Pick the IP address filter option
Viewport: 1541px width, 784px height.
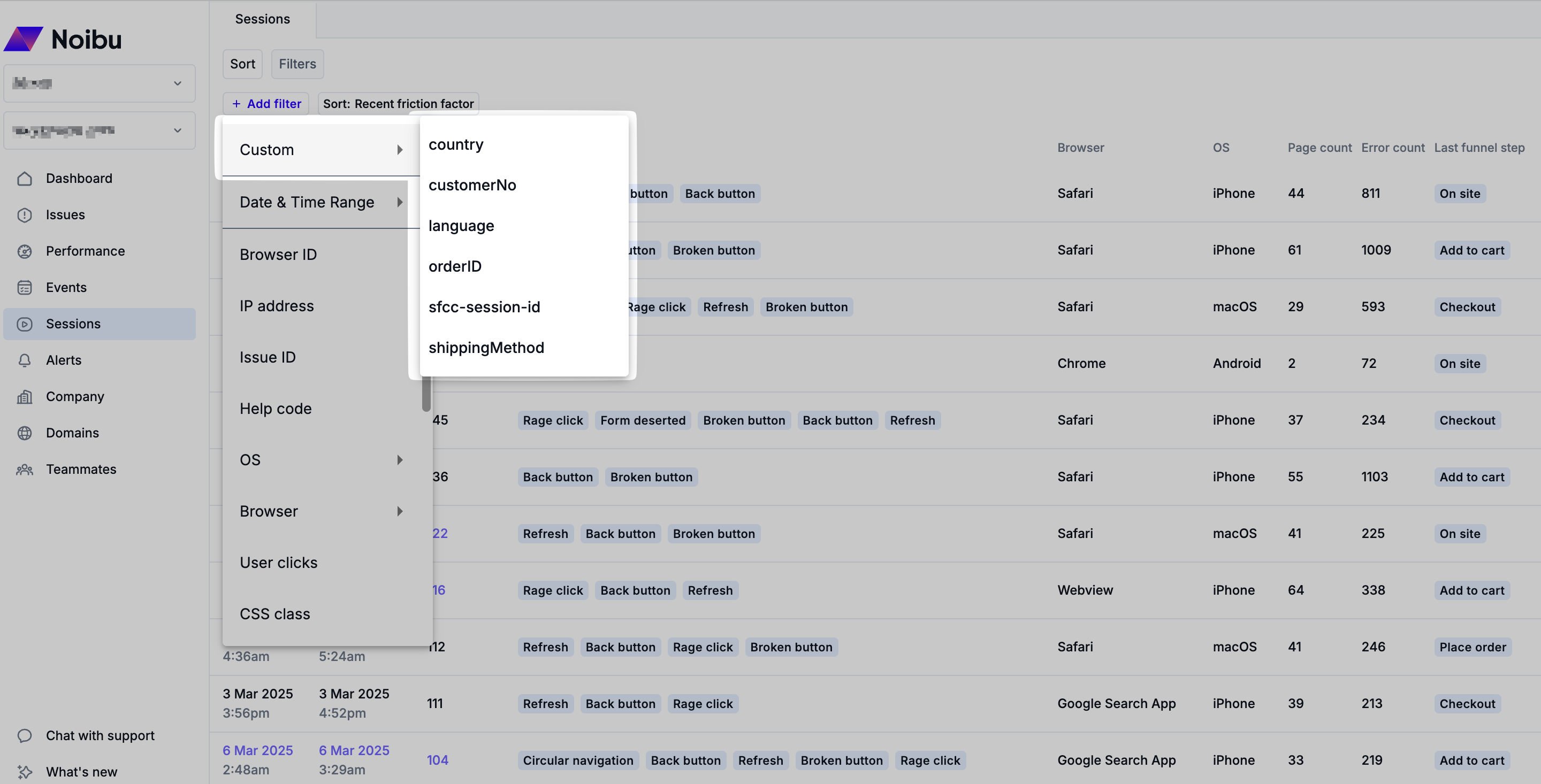click(277, 305)
